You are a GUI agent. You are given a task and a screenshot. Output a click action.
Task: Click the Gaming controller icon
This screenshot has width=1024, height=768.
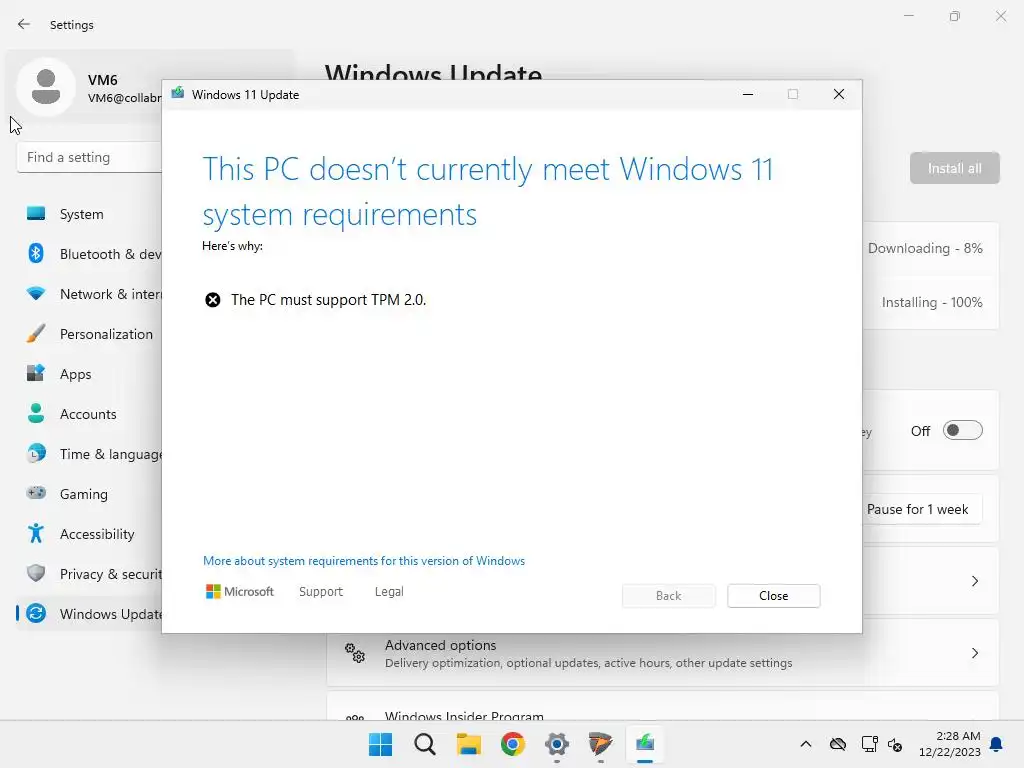[36, 493]
